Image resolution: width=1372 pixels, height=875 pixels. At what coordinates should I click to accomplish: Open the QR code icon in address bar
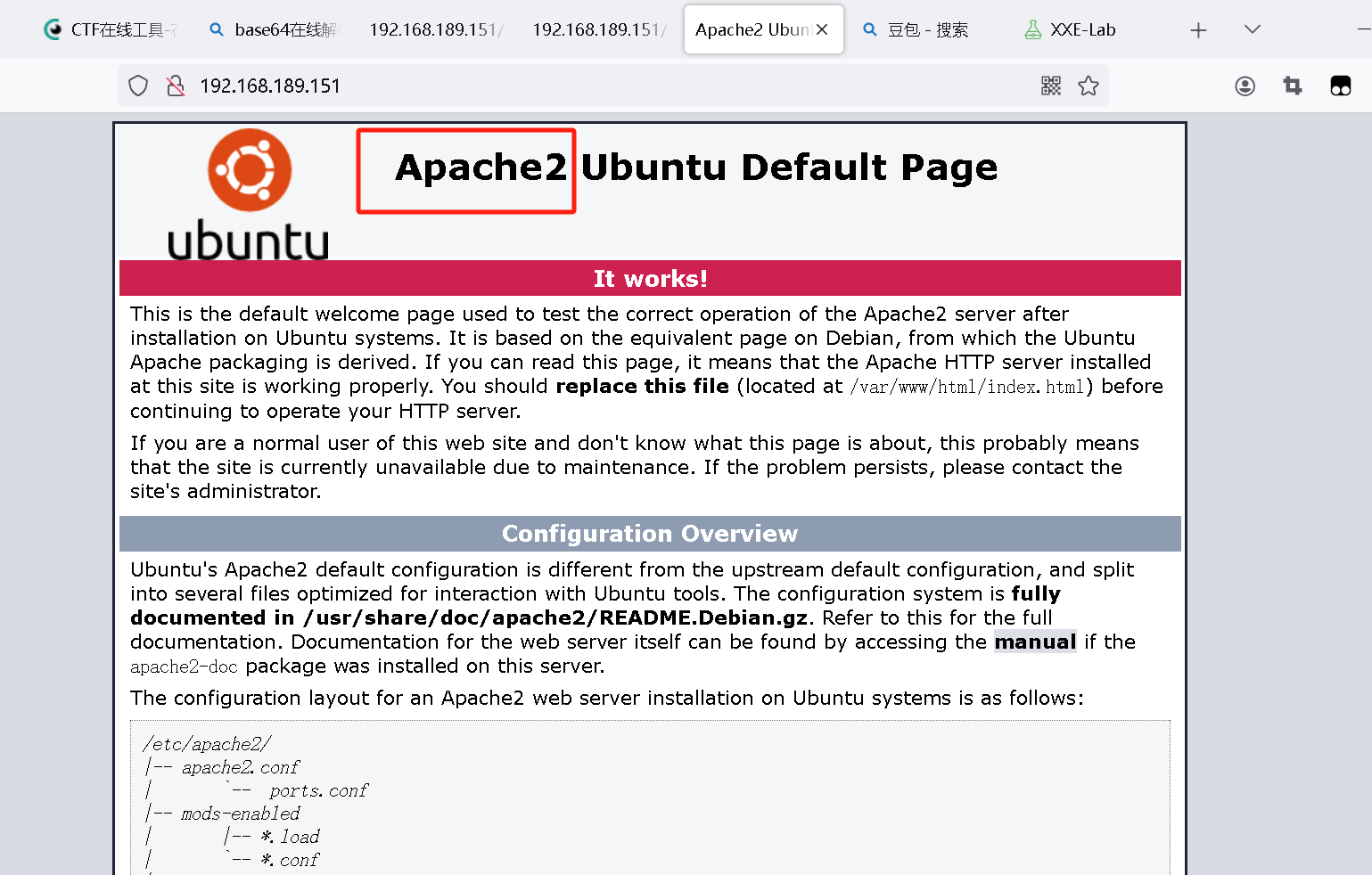tap(1051, 86)
